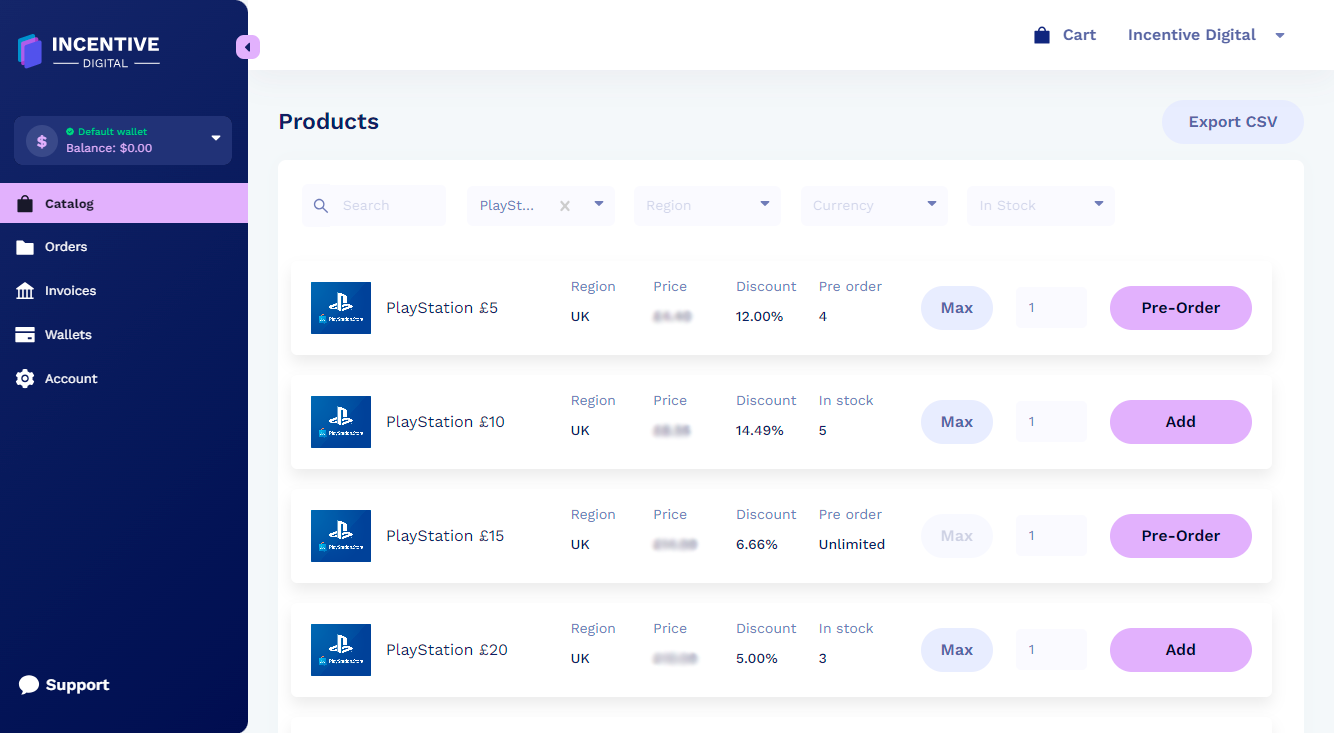
Task: Click the Incentive Digital logo icon
Action: click(30, 51)
